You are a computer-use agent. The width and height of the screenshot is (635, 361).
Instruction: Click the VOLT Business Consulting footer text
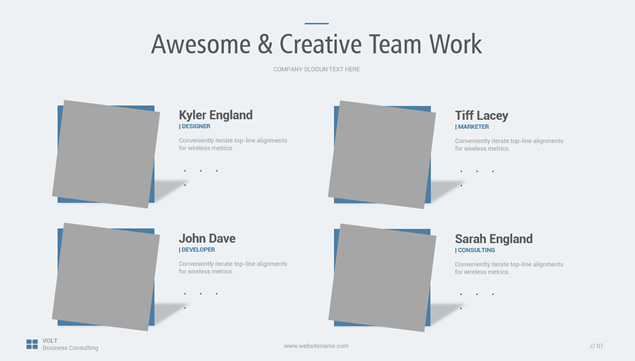click(x=70, y=344)
